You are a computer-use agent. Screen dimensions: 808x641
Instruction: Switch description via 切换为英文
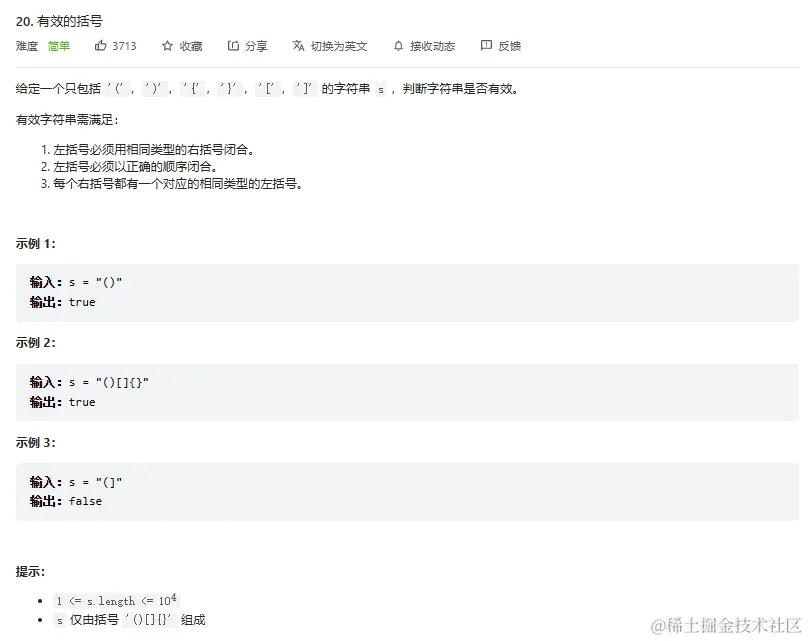point(339,46)
